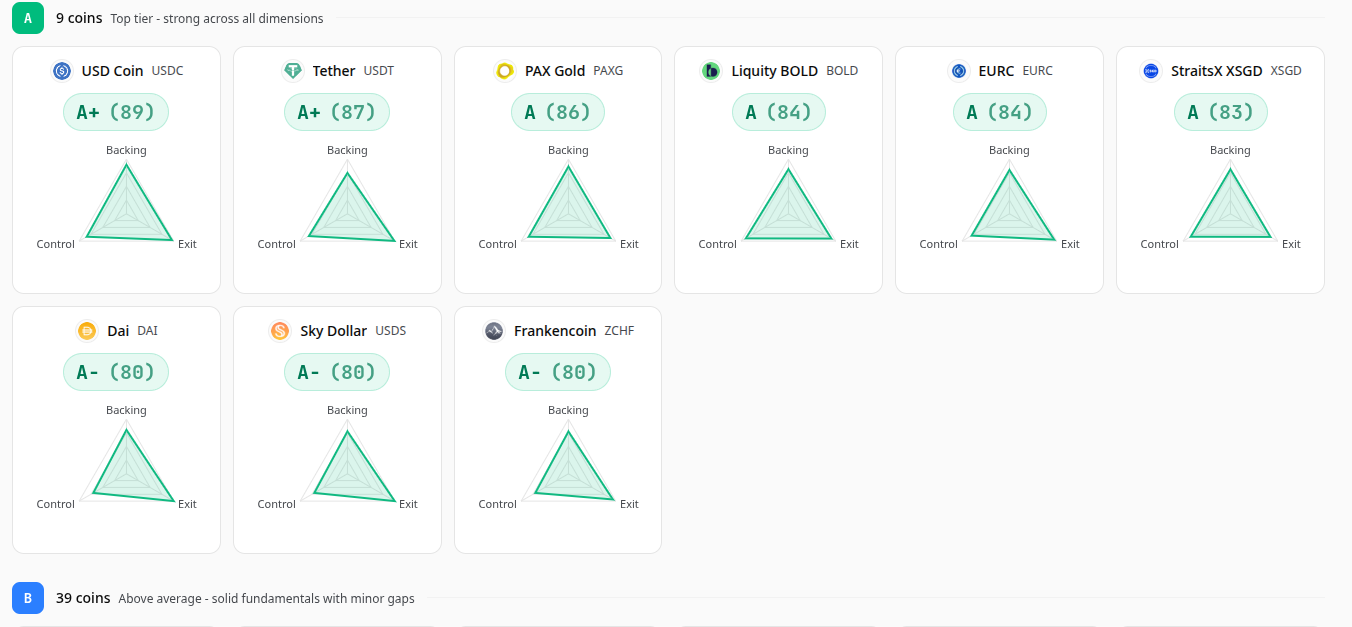Click the Control label on Frankencoin chart
Image resolution: width=1352 pixels, height=627 pixels.
[498, 504]
